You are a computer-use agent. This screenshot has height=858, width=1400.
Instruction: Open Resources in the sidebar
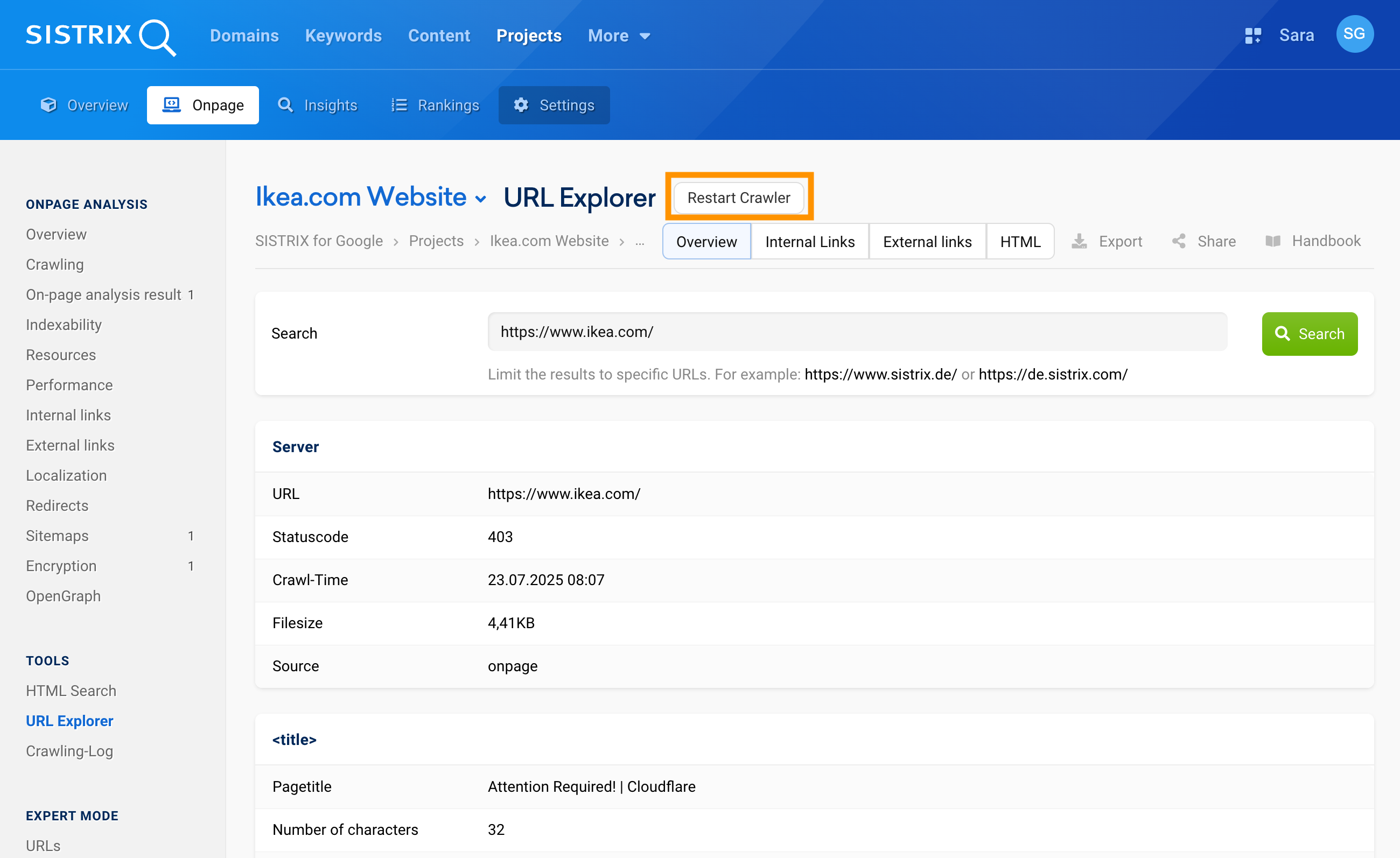click(x=61, y=355)
